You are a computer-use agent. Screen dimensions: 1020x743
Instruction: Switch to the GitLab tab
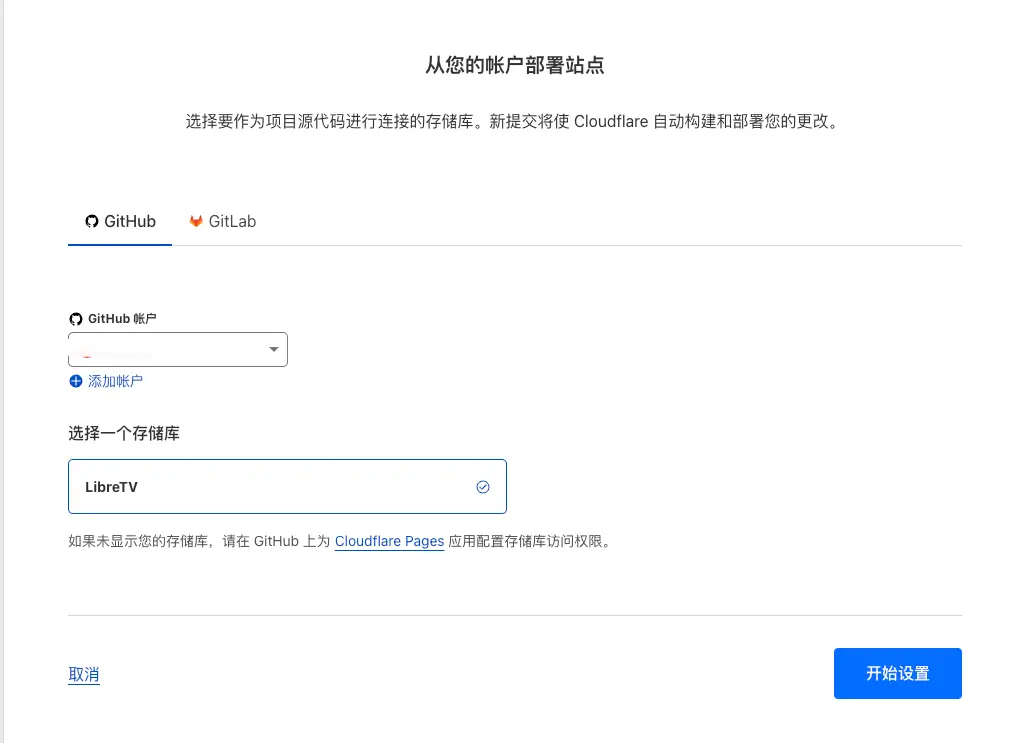(222, 222)
